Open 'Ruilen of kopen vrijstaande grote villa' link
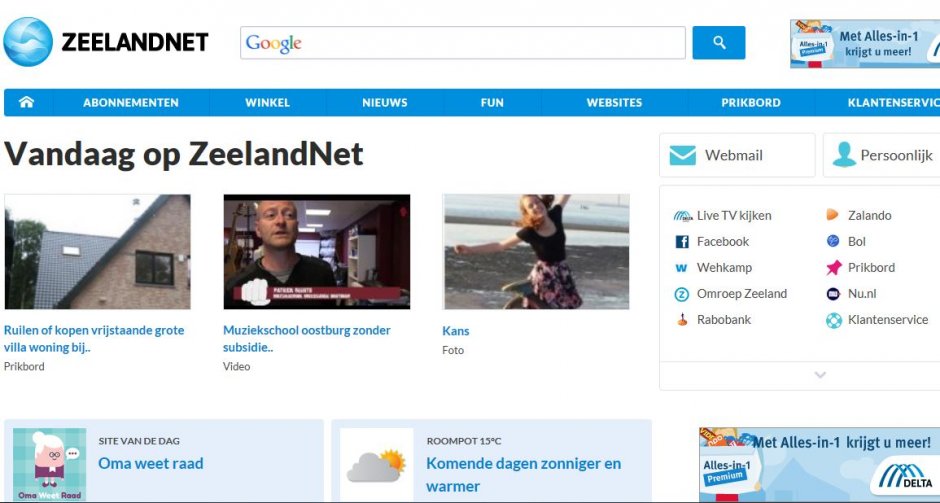 coord(94,339)
